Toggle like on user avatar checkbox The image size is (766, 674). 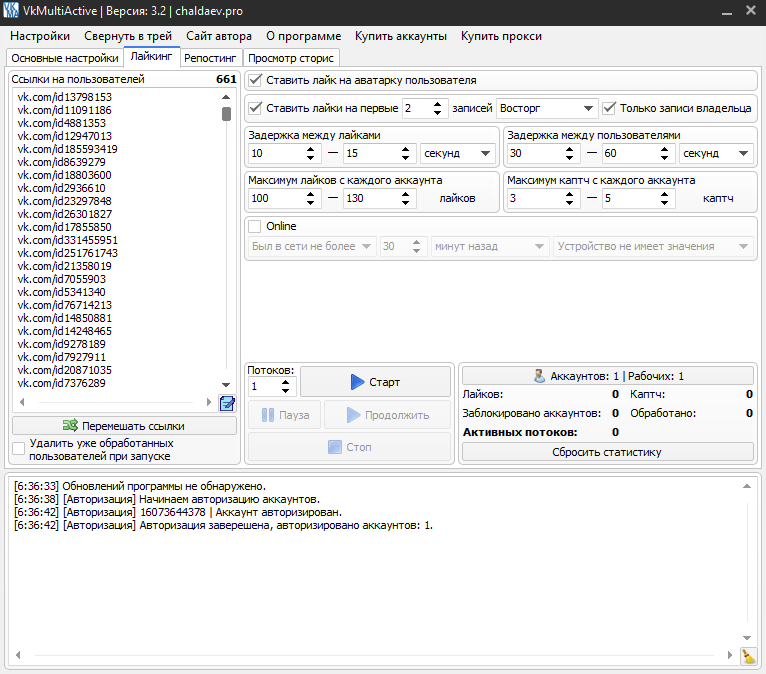(x=256, y=80)
